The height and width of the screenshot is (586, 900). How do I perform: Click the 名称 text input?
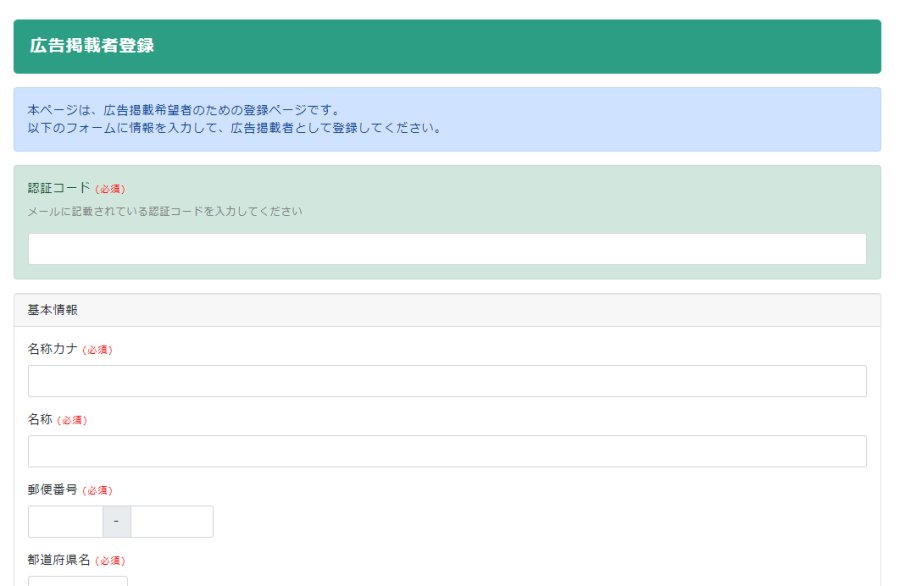[447, 451]
